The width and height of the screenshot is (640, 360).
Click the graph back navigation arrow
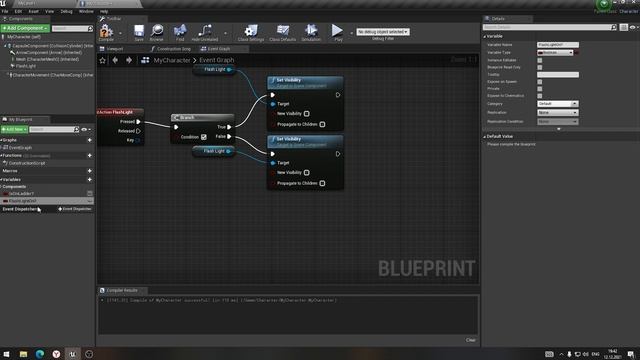tap(116, 60)
